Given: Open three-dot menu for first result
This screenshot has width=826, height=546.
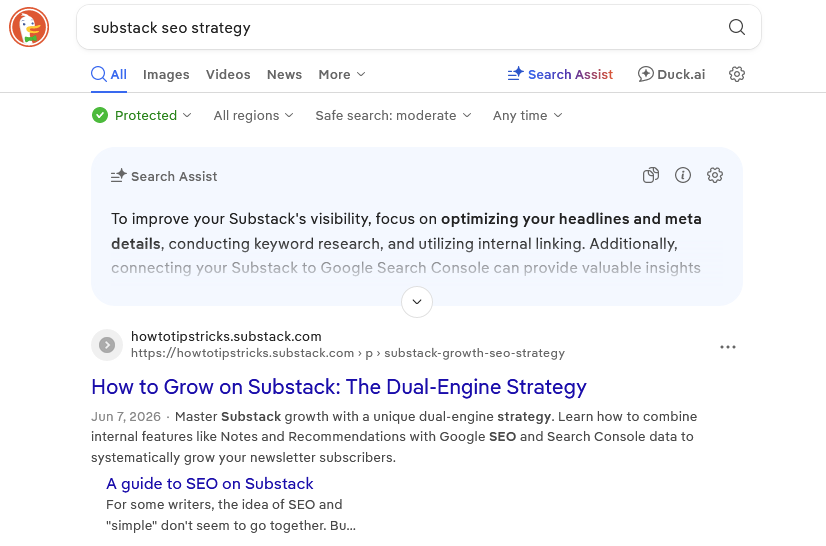Looking at the screenshot, I should point(727,347).
